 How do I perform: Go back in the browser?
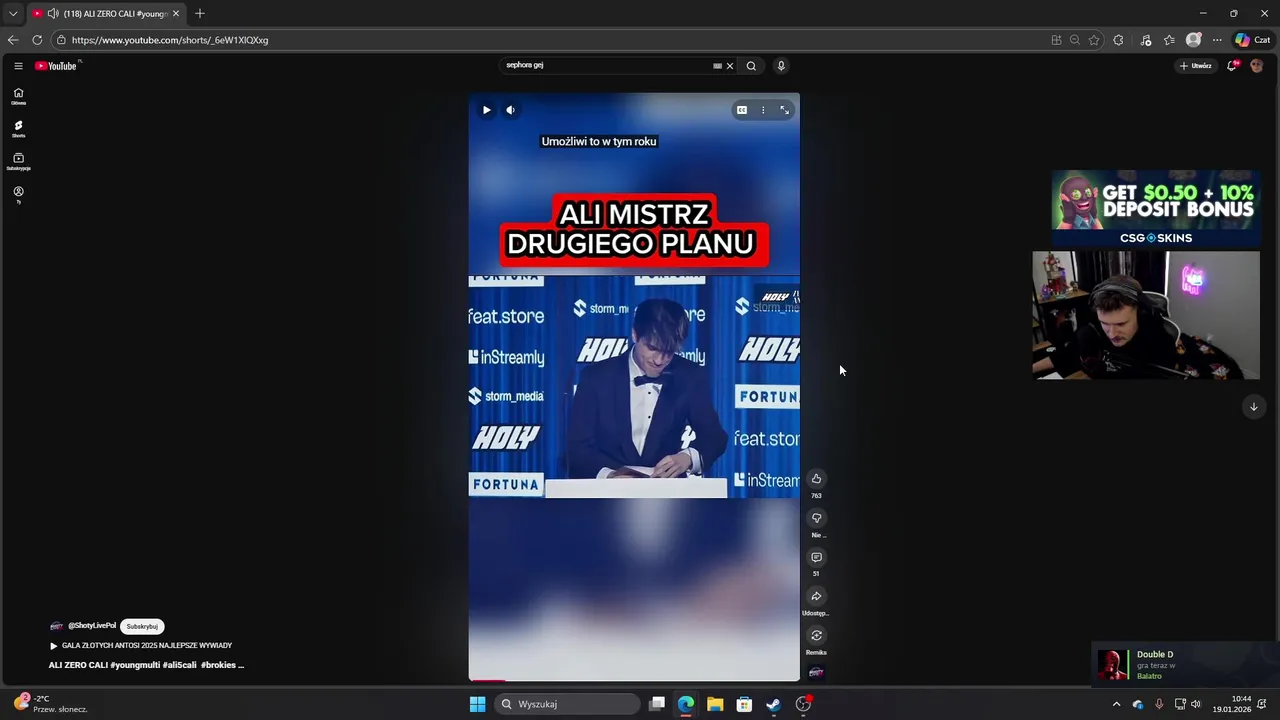pyautogui.click(x=13, y=40)
